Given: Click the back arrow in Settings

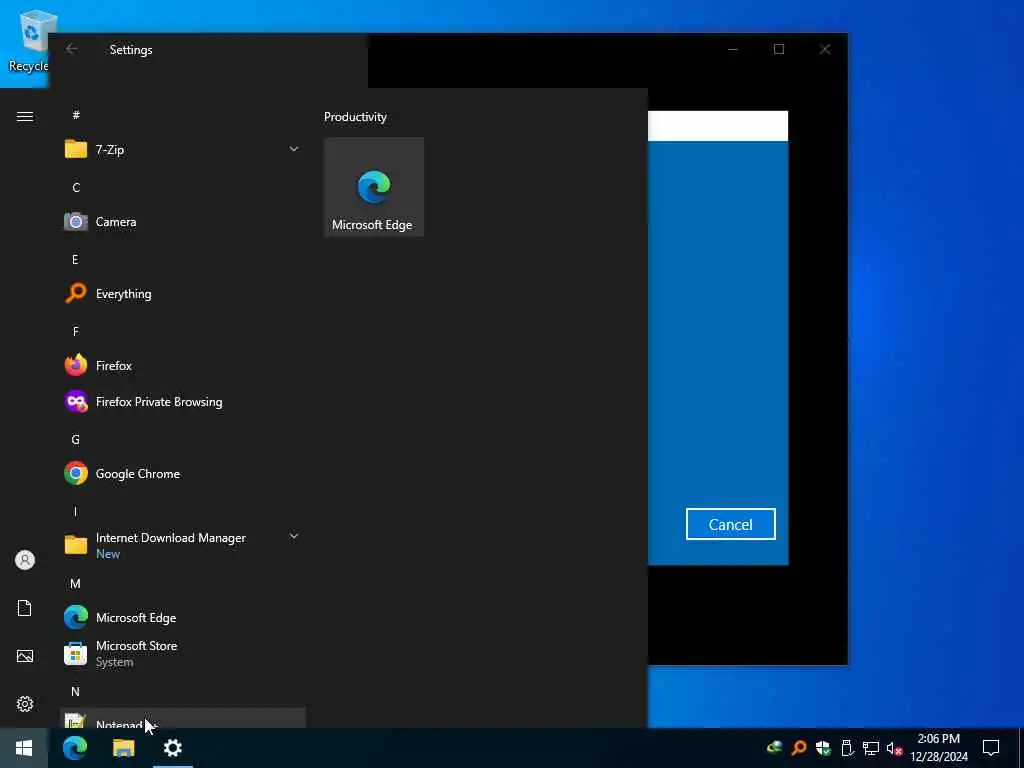Looking at the screenshot, I should pyautogui.click(x=72, y=49).
